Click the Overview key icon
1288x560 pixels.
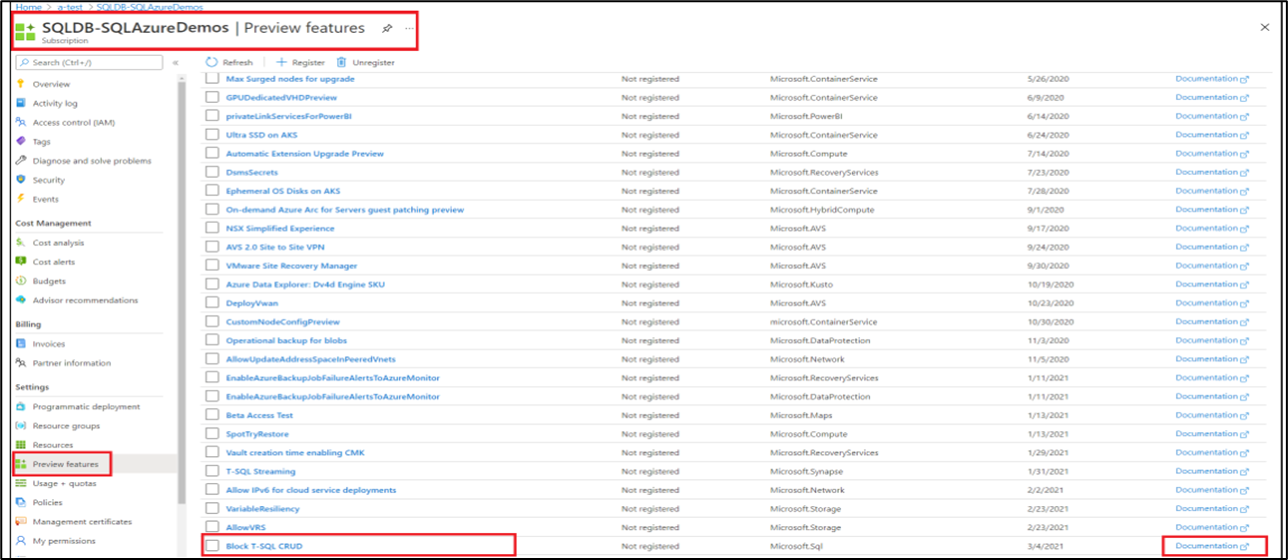click(x=22, y=84)
